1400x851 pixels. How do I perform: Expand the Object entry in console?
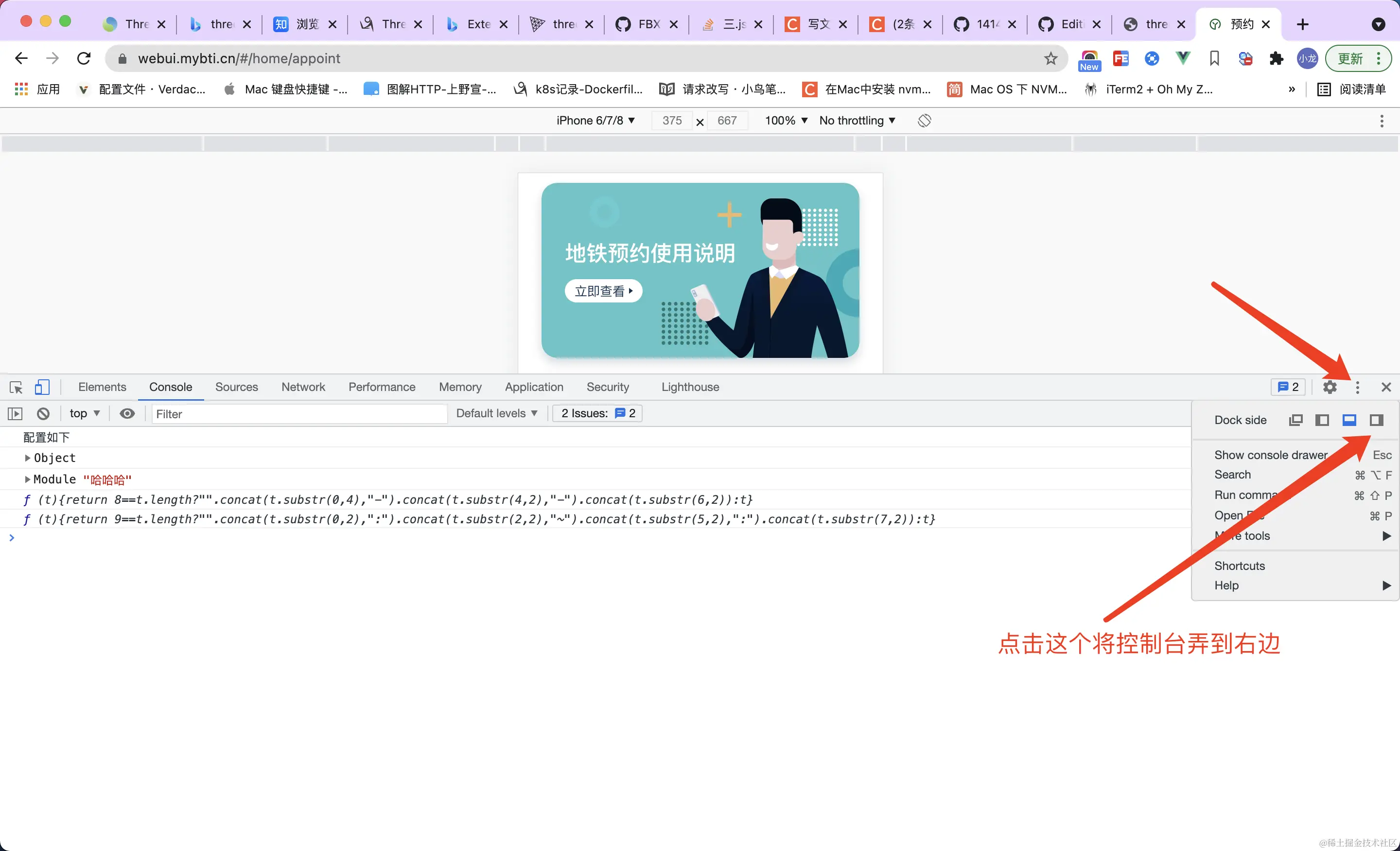27,458
